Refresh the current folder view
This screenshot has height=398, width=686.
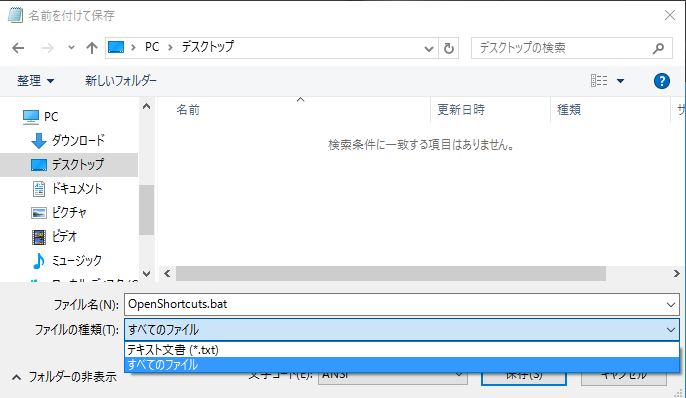(448, 48)
